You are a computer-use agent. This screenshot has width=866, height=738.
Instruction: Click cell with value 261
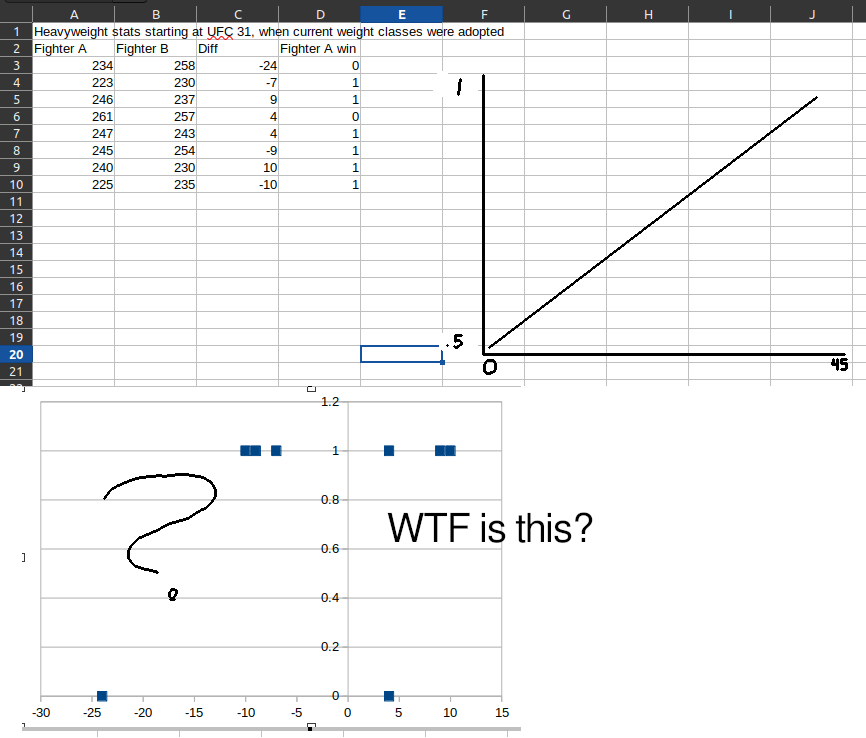73,117
